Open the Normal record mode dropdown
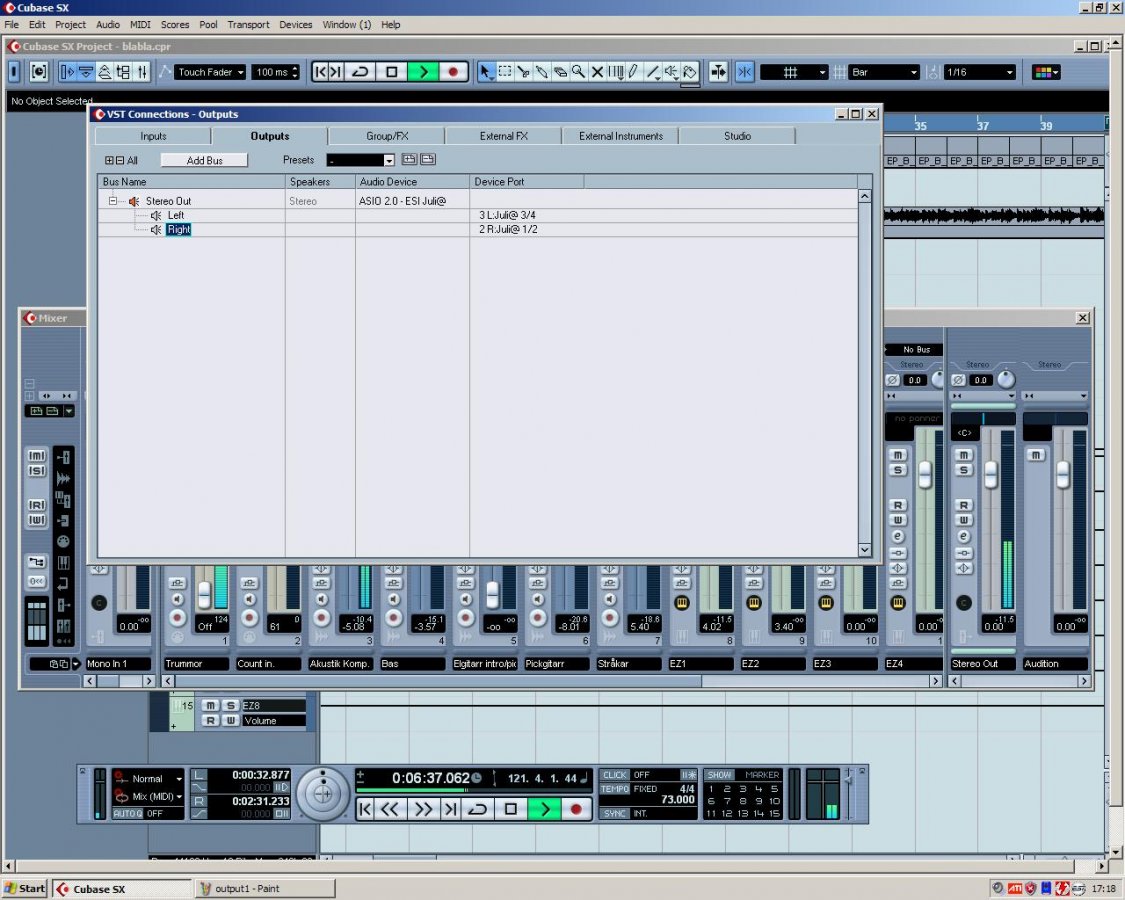 pos(149,779)
